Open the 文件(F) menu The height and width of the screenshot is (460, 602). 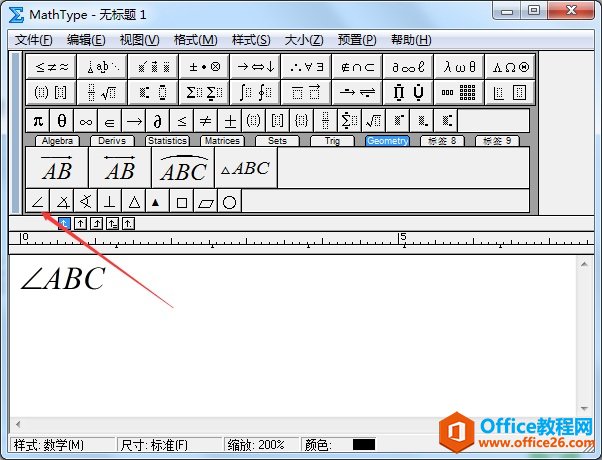click(x=33, y=40)
